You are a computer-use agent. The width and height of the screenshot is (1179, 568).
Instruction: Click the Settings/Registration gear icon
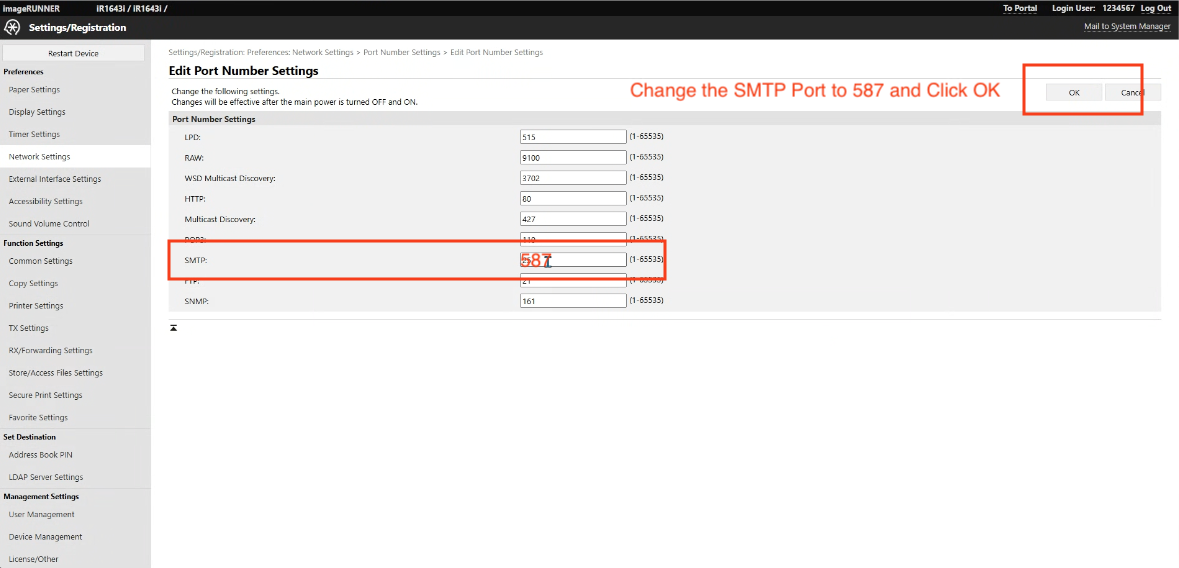(13, 27)
